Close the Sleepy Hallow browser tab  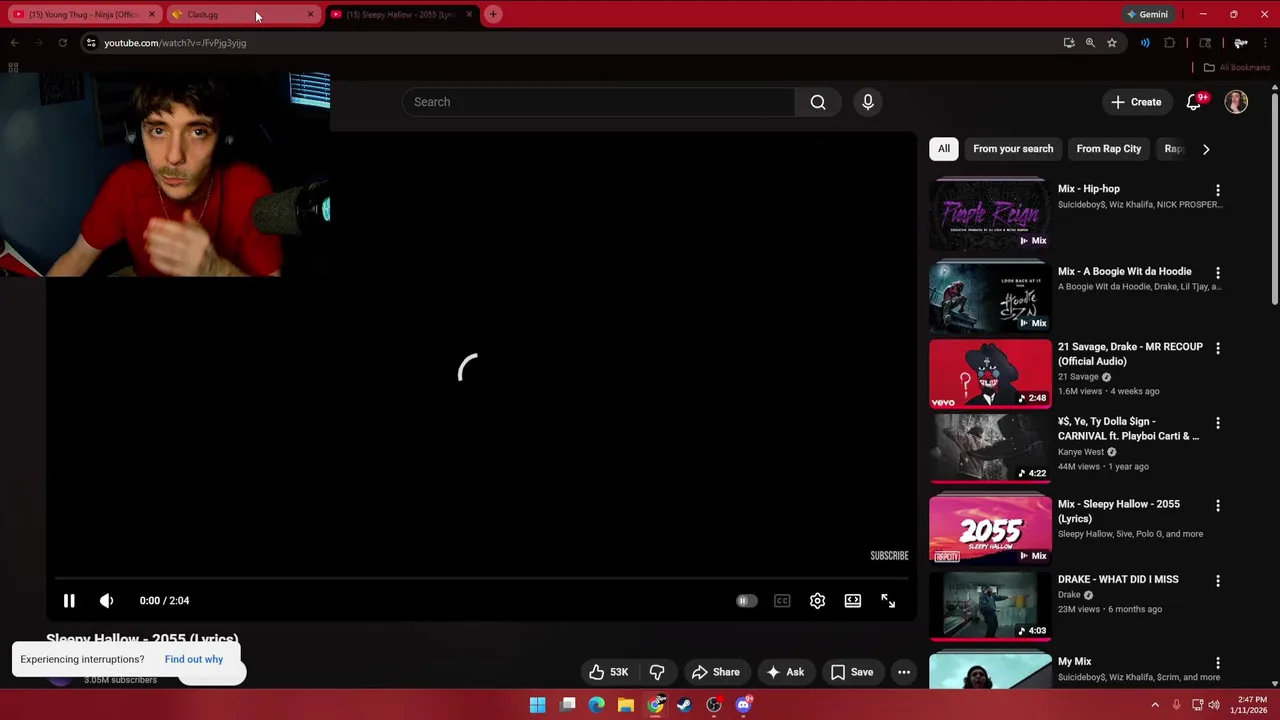[469, 14]
